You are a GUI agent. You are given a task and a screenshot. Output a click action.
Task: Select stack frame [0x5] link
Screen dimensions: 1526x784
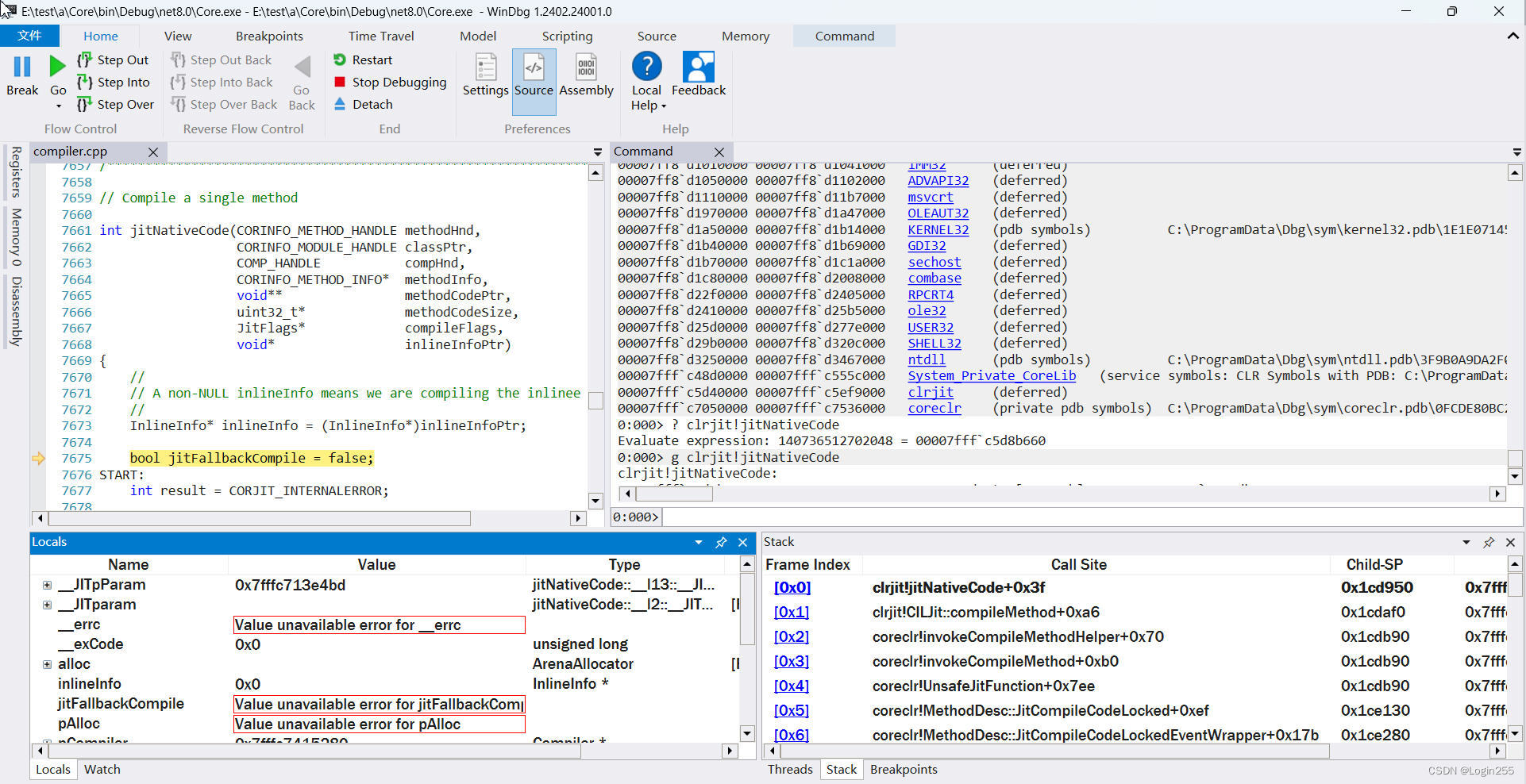[792, 710]
